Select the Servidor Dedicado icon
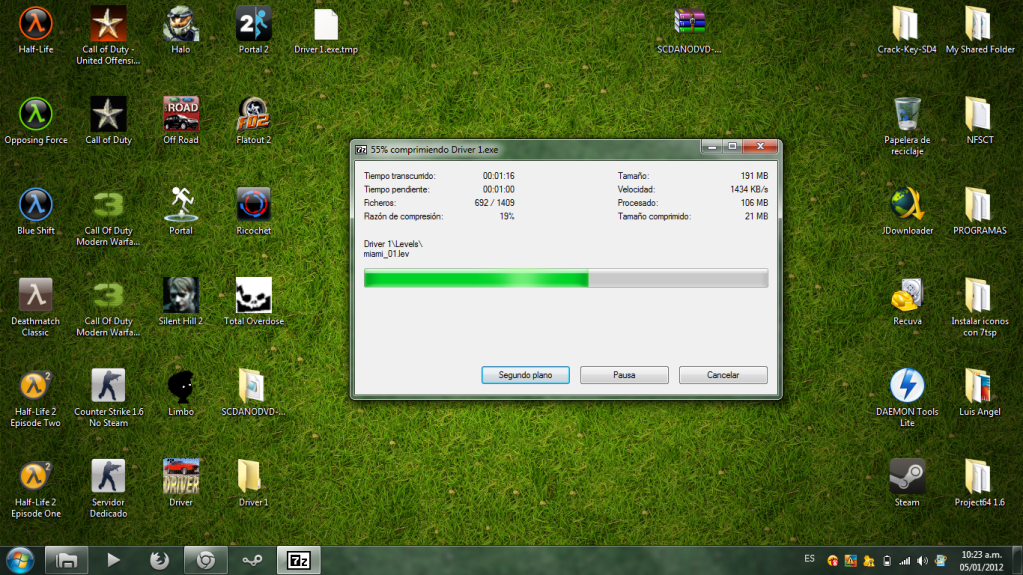 pos(108,489)
